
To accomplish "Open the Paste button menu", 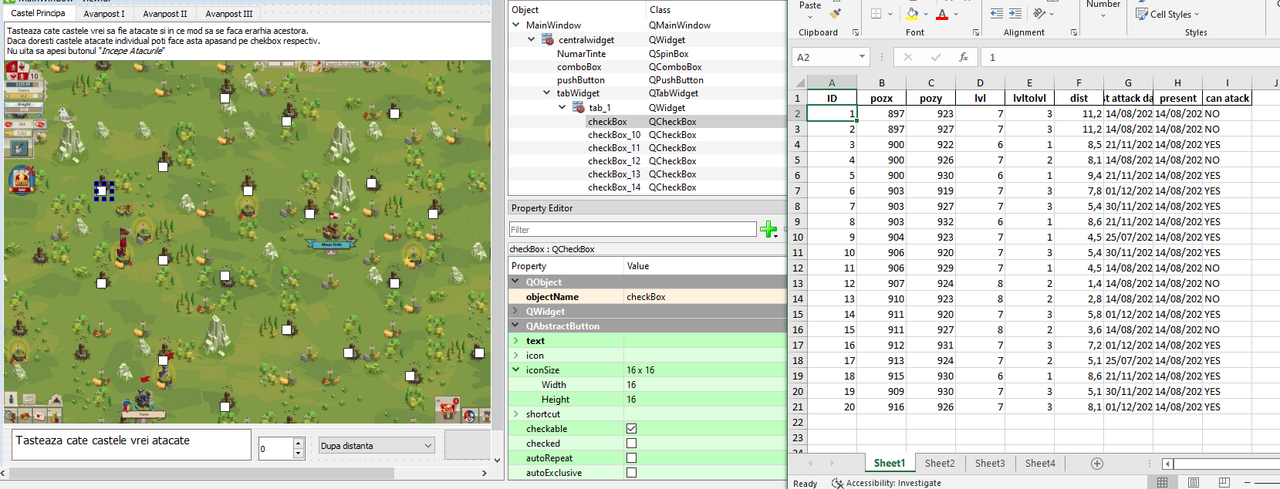I will pos(811,6).
